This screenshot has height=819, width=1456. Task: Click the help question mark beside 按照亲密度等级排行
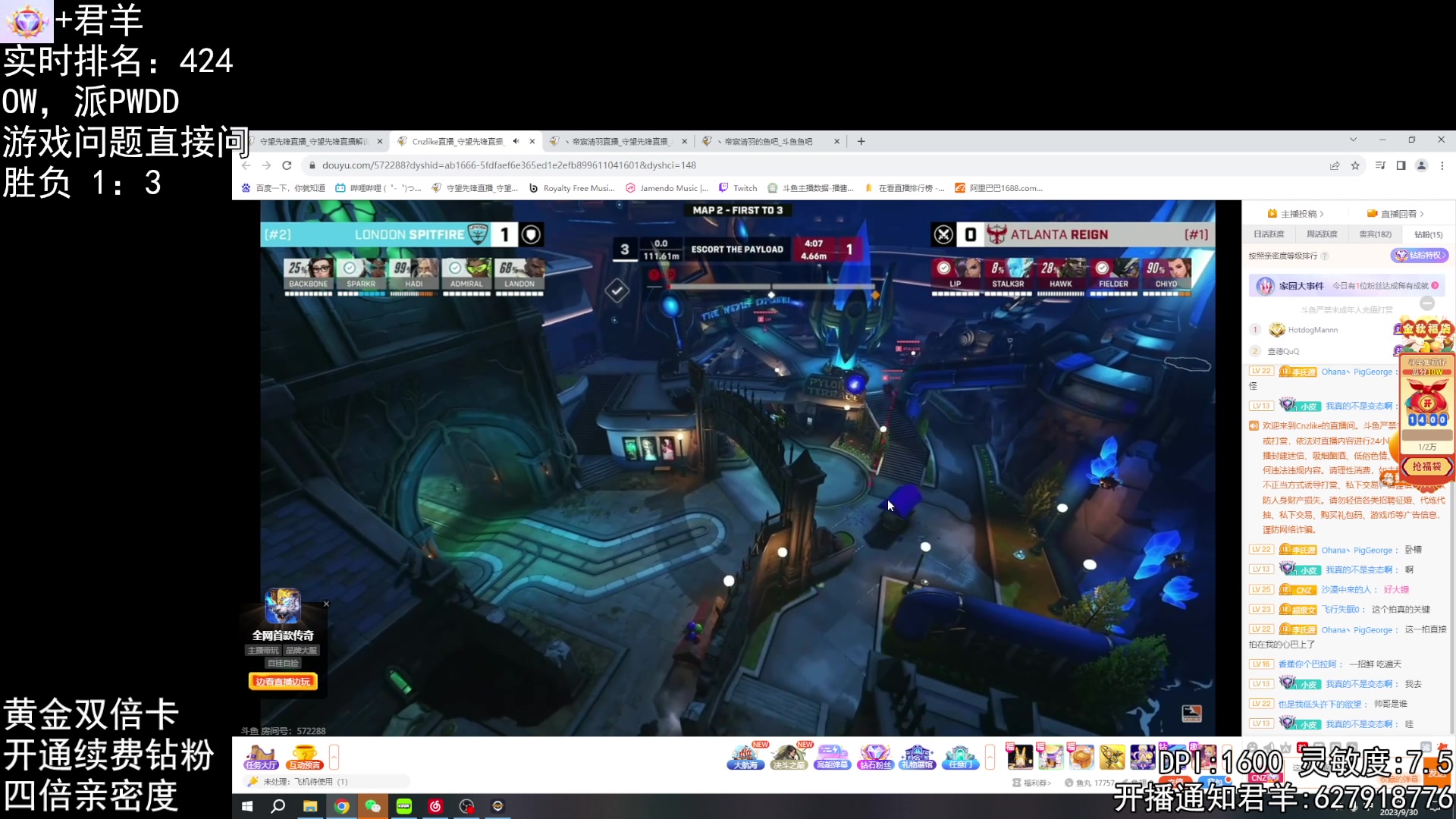coord(1325,256)
